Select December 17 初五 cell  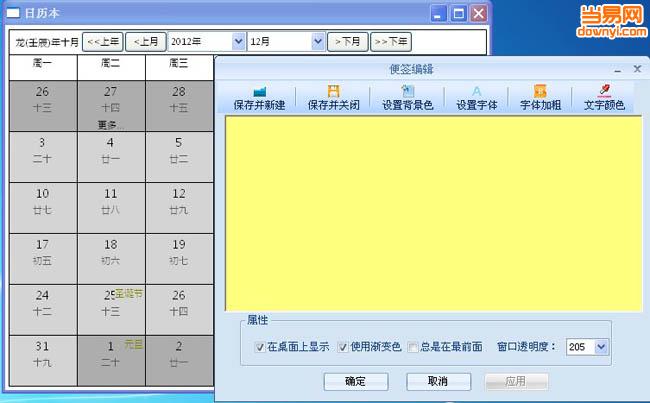pyautogui.click(x=43, y=259)
